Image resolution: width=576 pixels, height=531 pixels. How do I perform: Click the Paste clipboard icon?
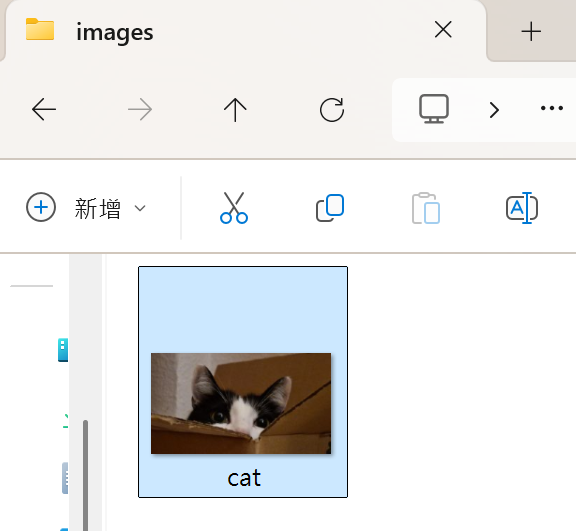426,208
